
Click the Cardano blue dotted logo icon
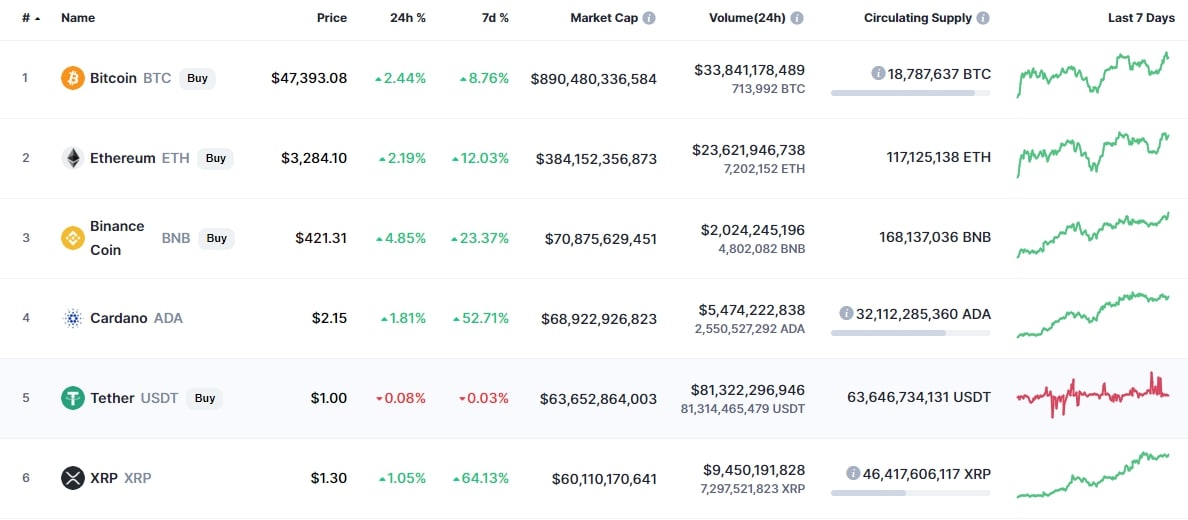73,318
